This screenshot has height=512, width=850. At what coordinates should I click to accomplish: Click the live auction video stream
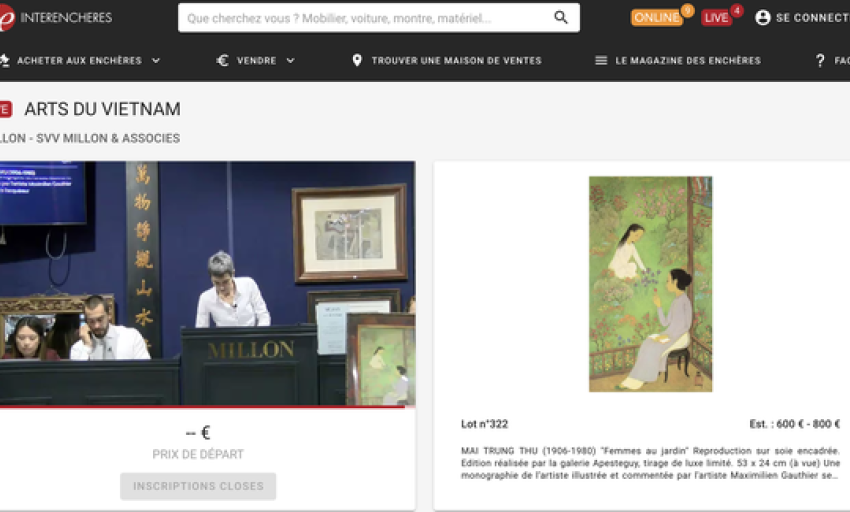208,283
